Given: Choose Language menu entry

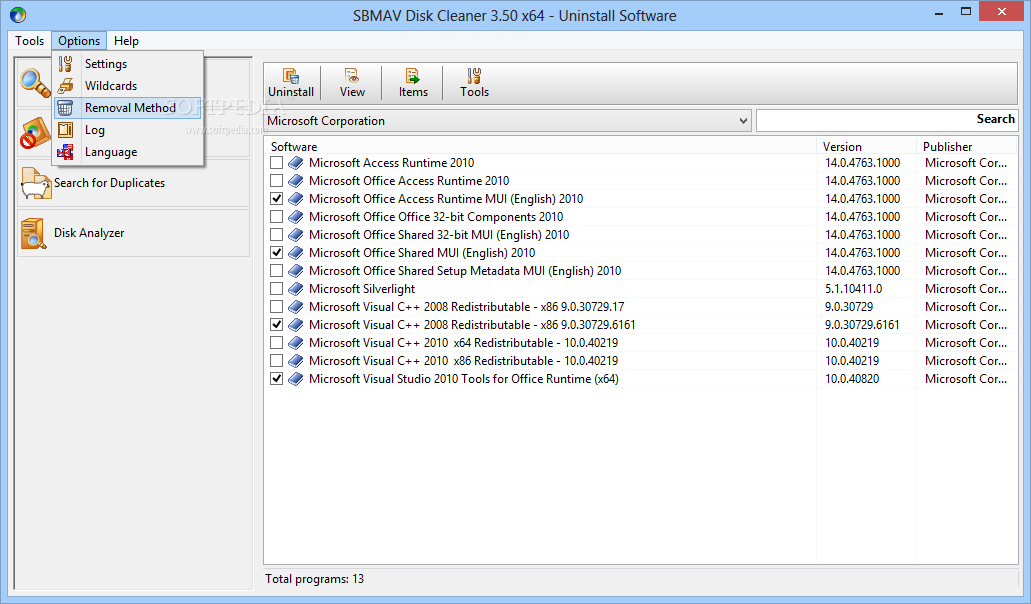Looking at the screenshot, I should click(128, 152).
